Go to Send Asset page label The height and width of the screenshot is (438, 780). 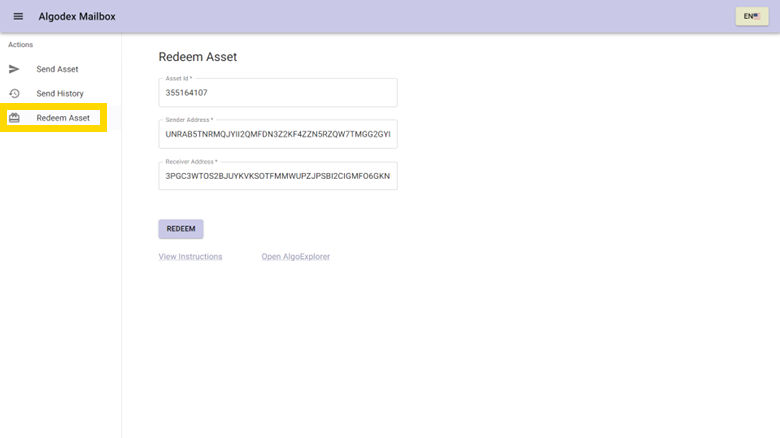pyautogui.click(x=57, y=69)
